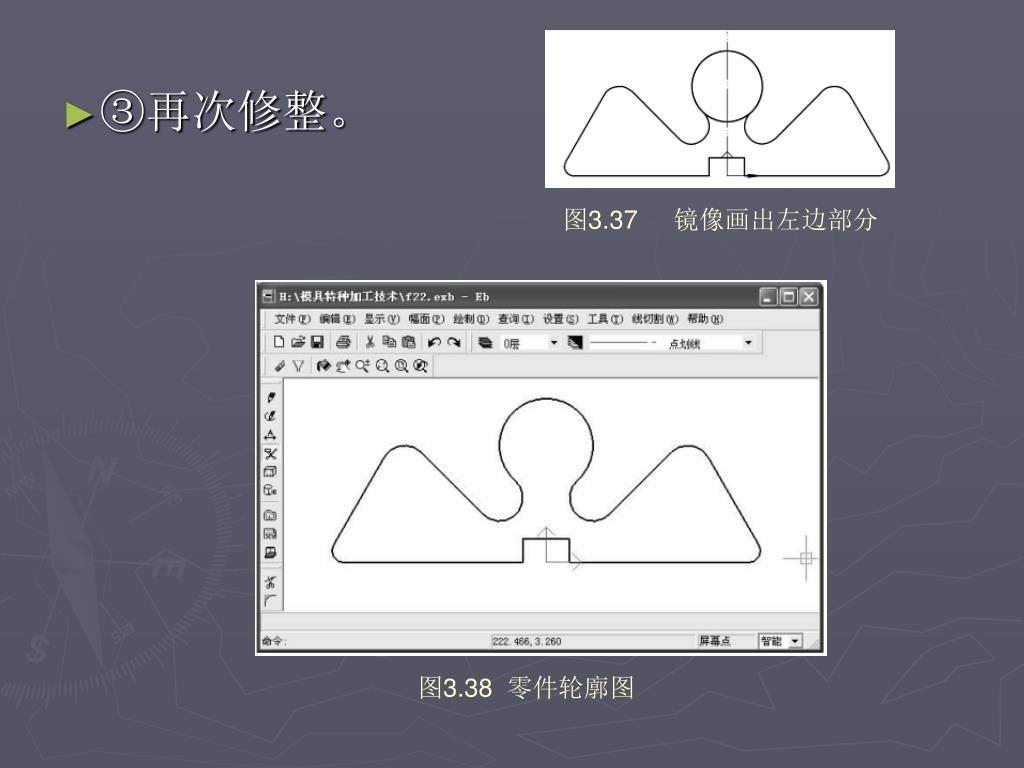Select the library cylinder icon in left toolbar
Image resolution: width=1024 pixels, height=768 pixels.
coord(270,490)
